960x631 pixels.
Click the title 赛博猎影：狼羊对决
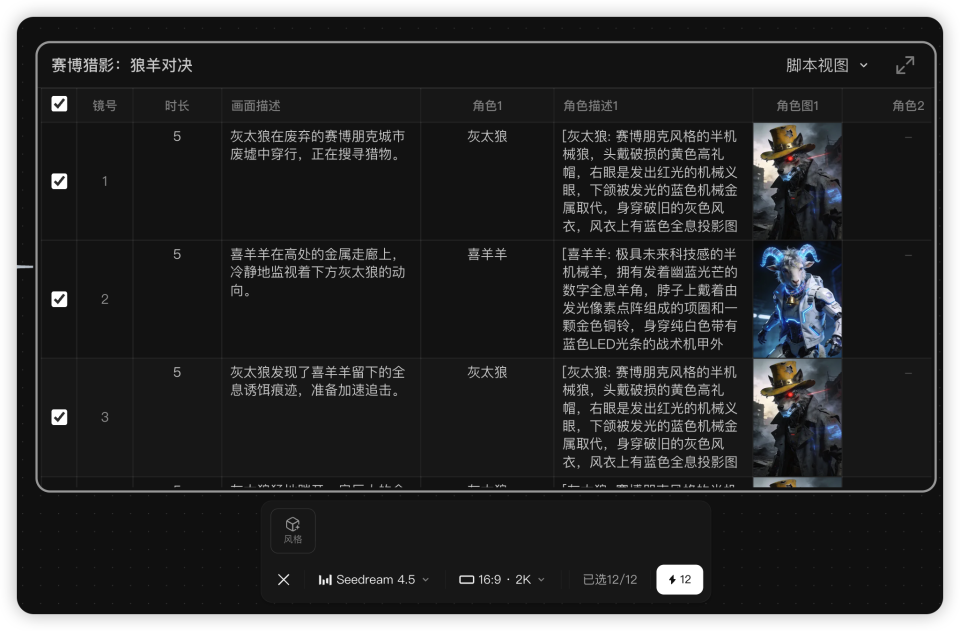pyautogui.click(x=120, y=64)
